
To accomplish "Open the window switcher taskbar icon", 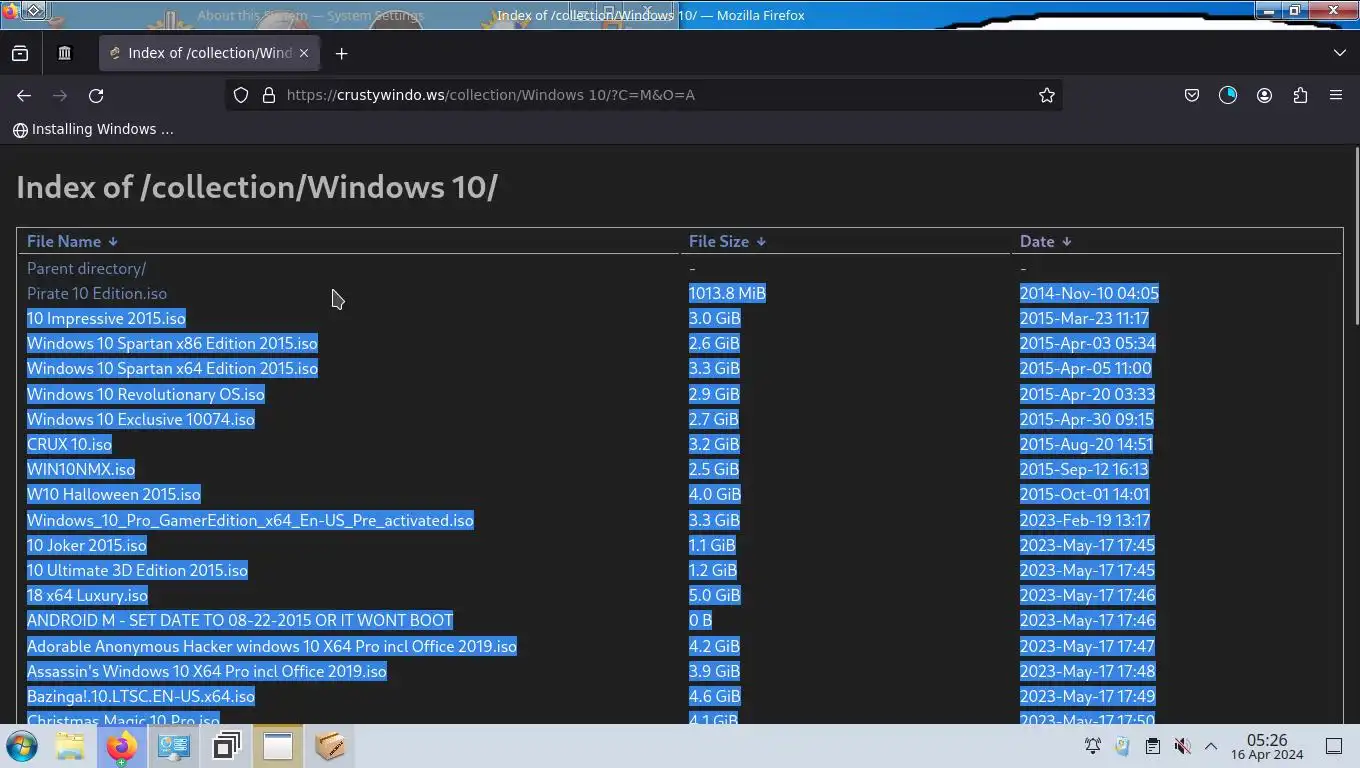I will (x=226, y=746).
